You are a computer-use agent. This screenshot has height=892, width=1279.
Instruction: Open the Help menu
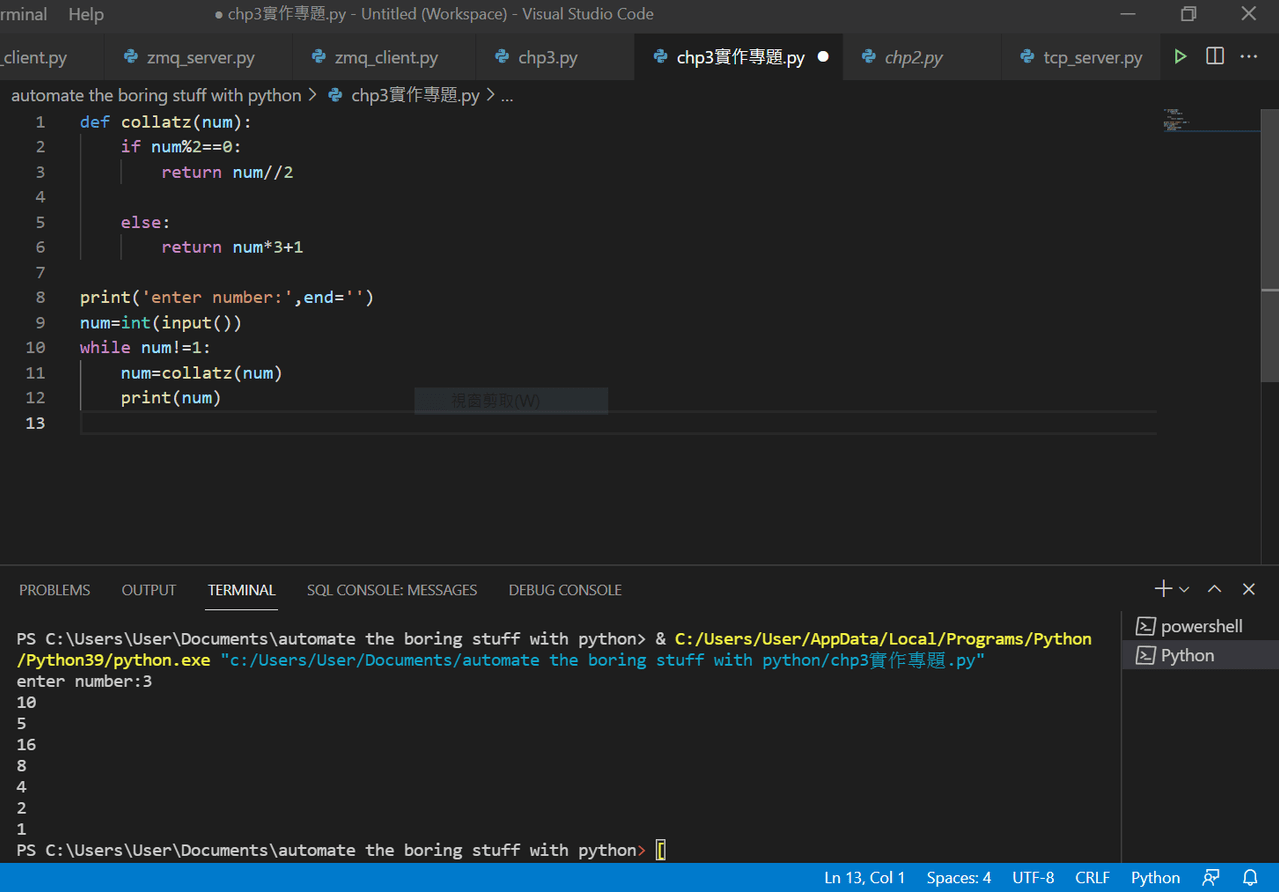click(x=86, y=14)
